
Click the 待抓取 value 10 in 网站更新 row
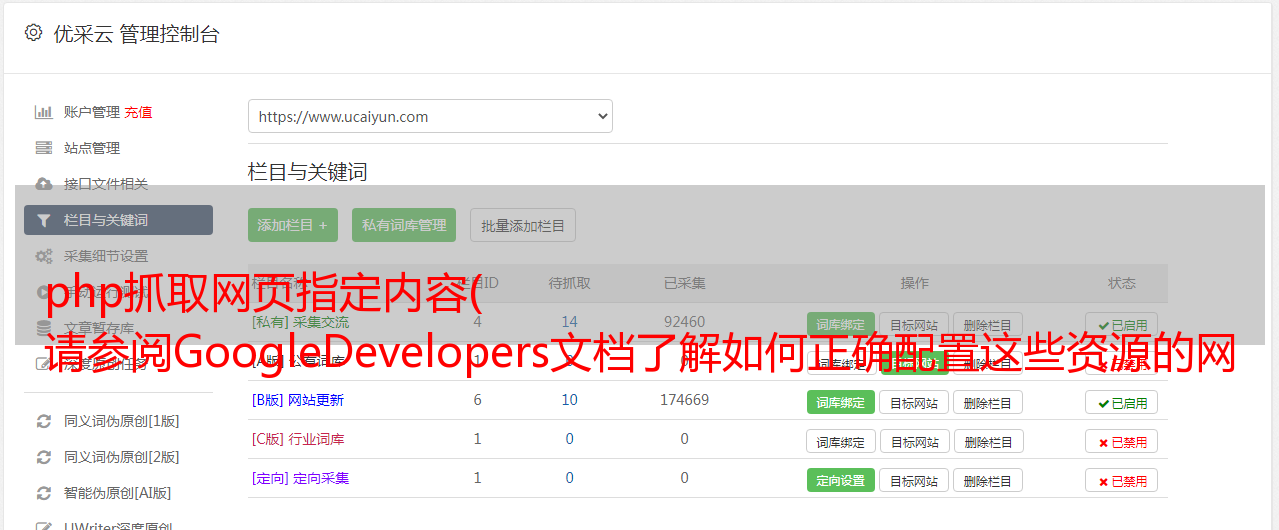pos(570,400)
